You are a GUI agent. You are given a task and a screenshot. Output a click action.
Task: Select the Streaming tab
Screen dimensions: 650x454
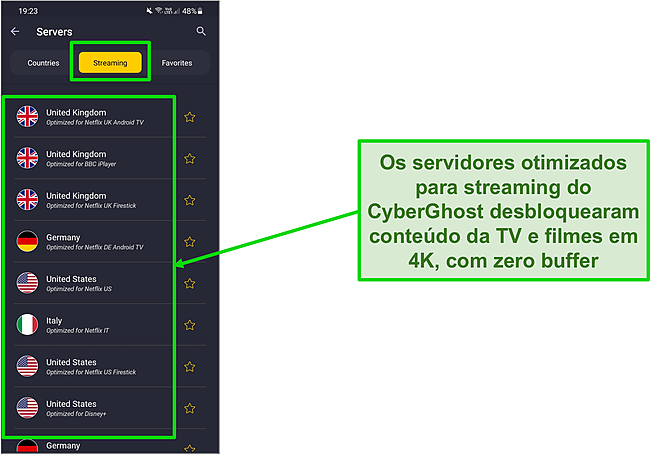(110, 63)
